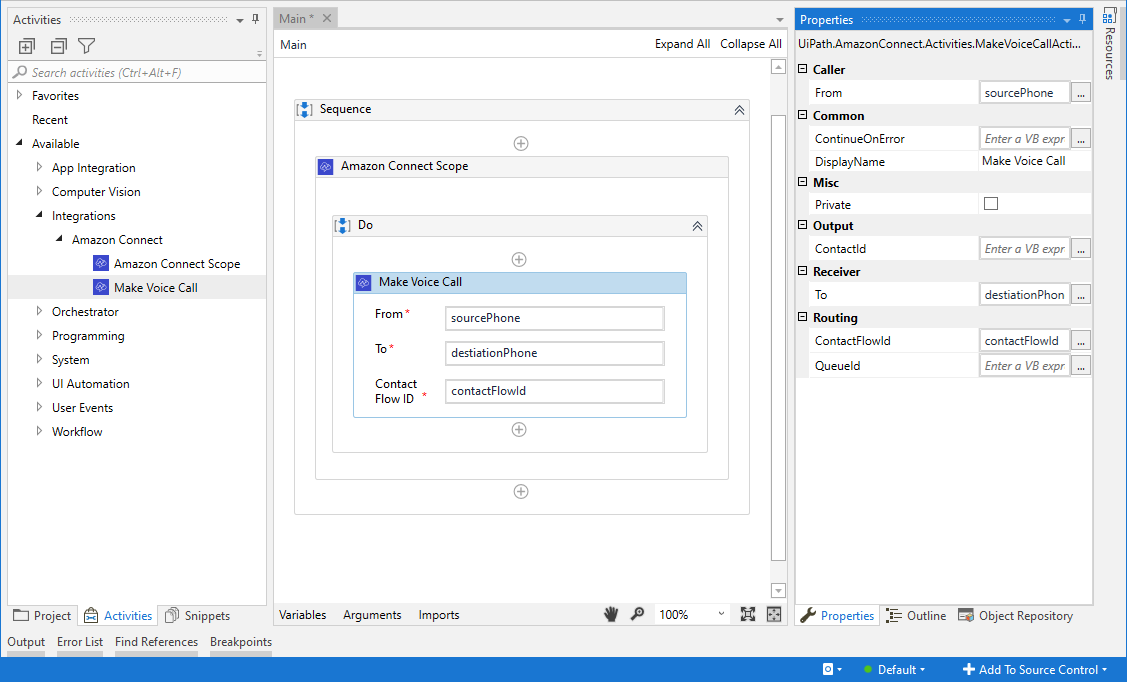Toggle the designer overview icon

click(774, 614)
